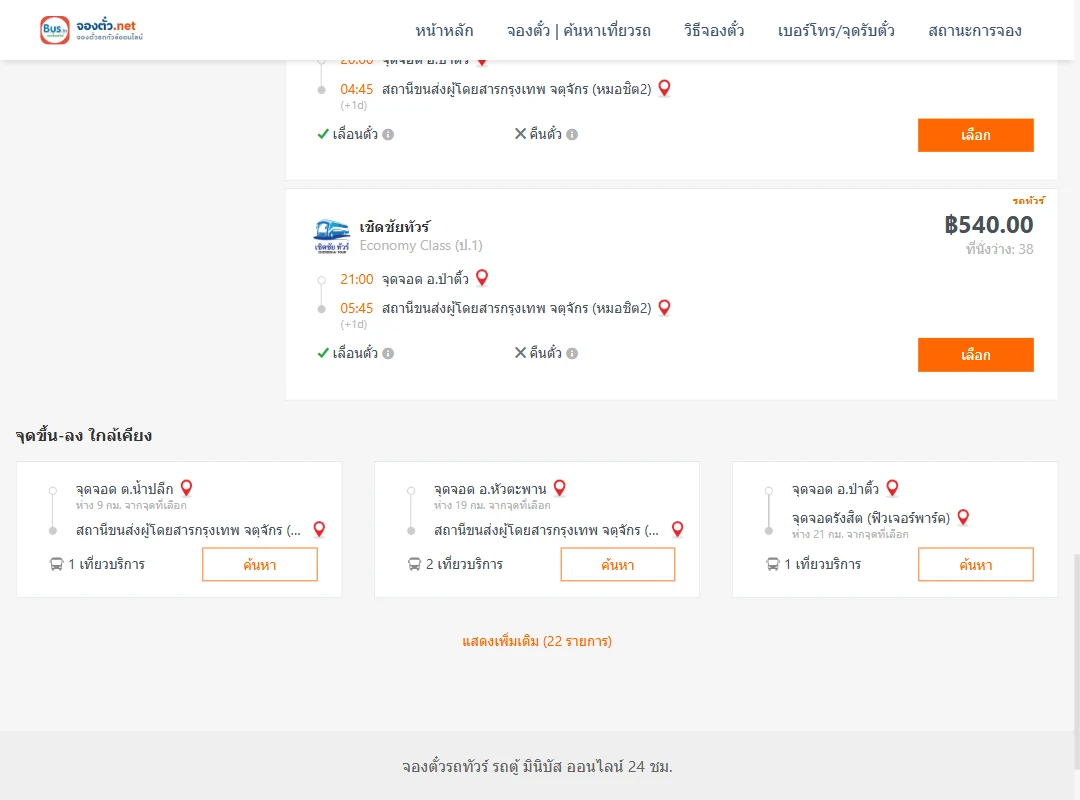Screen dimensions: 1080x800
Task: Click map pin beside จุดจอด อ.หัวตะพาน
Action: pos(560,488)
